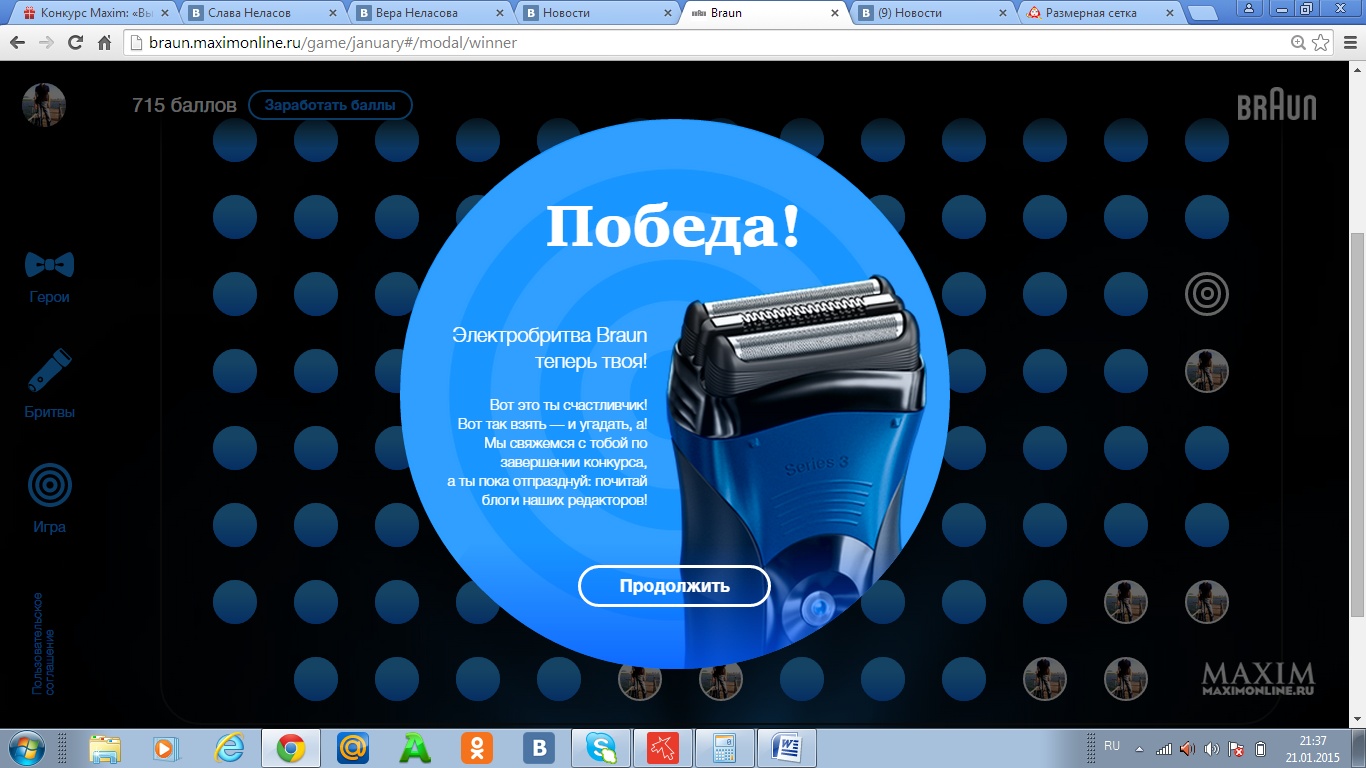The width and height of the screenshot is (1366, 768).
Task: Open the Игра target icon
Action: (x=49, y=486)
